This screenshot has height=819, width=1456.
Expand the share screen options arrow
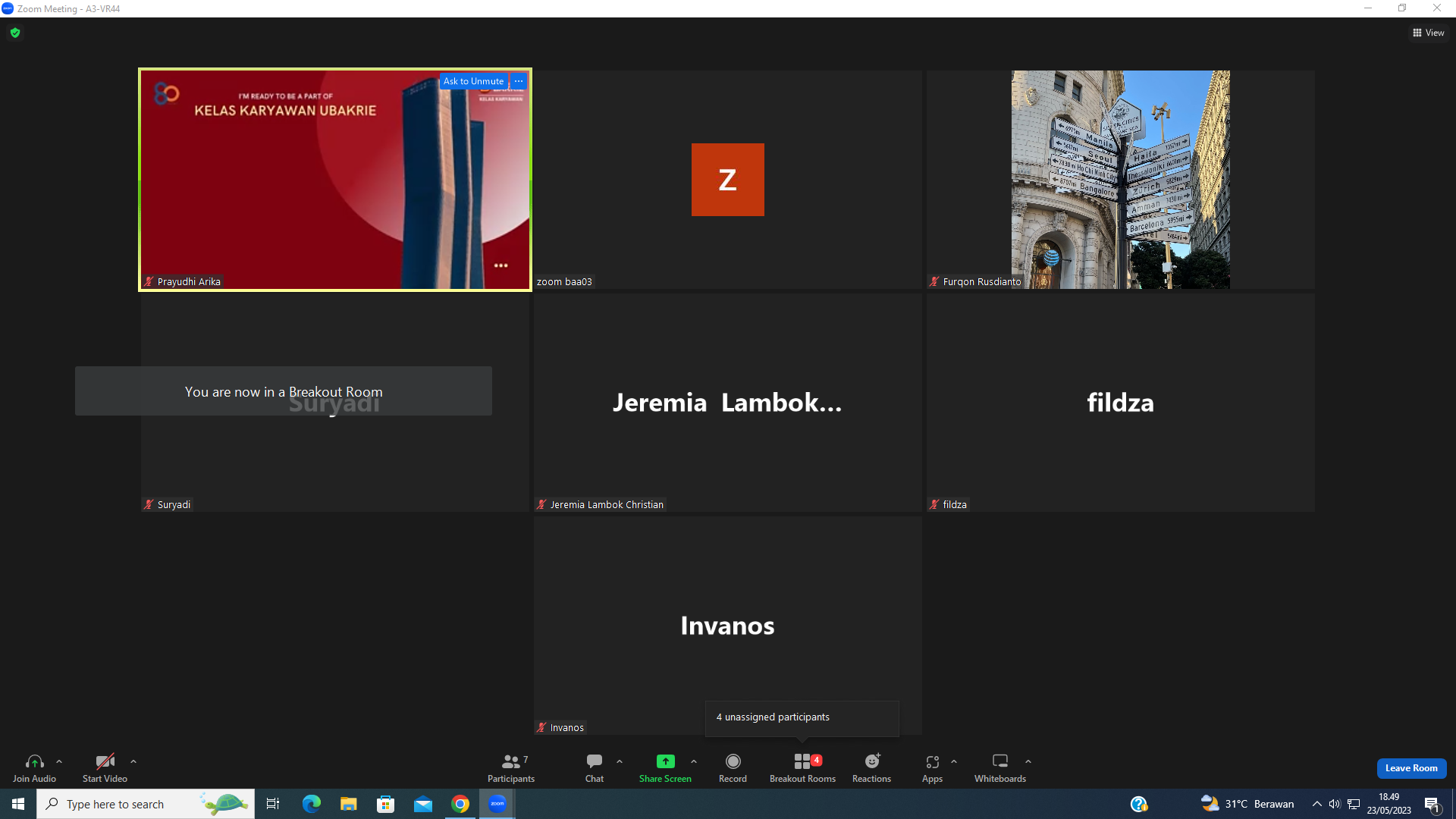tap(694, 761)
